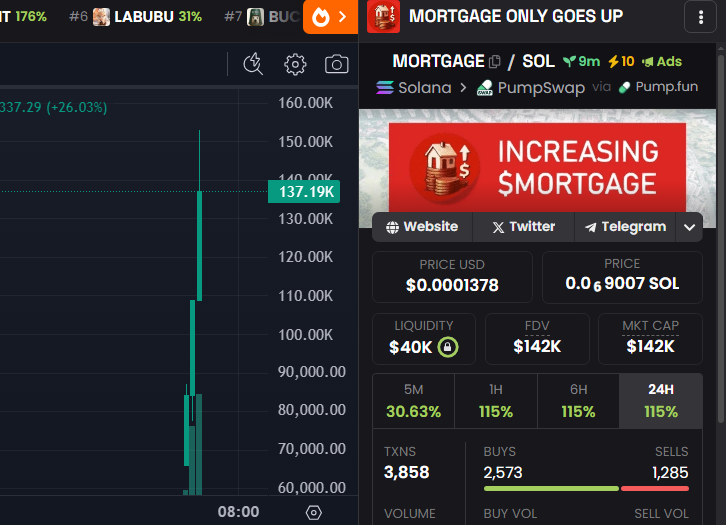Click the PumpSwap DEX link
The height and width of the screenshot is (525, 726).
(531, 88)
